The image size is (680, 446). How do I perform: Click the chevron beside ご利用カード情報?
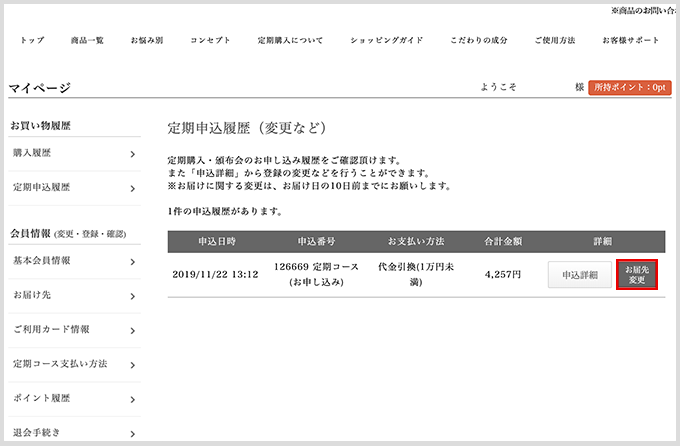(x=133, y=331)
